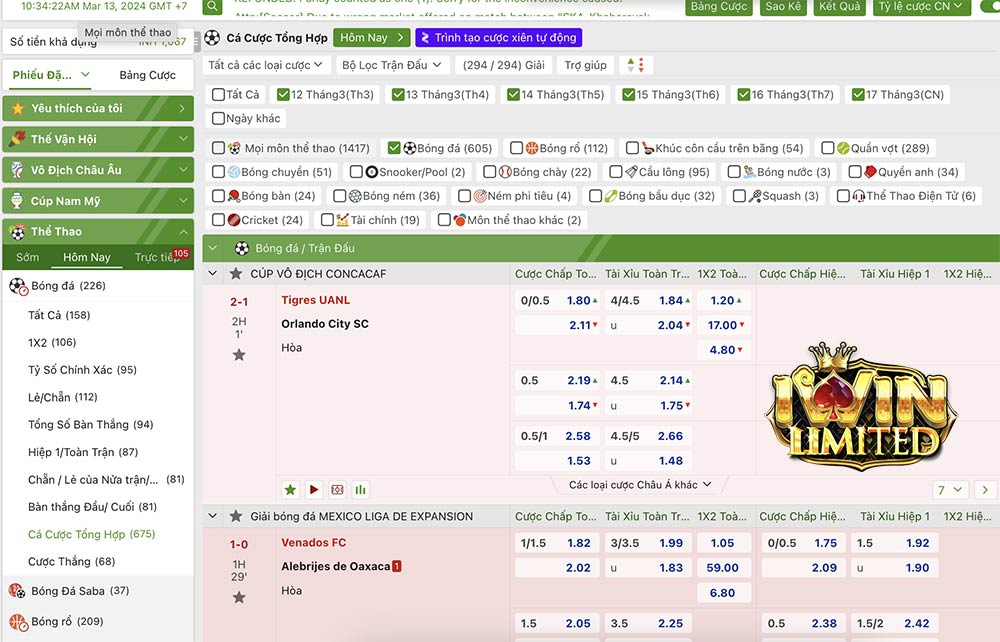1000x642 pixels.
Task: Check the Tất Cả dates checkbox
Action: [x=218, y=95]
